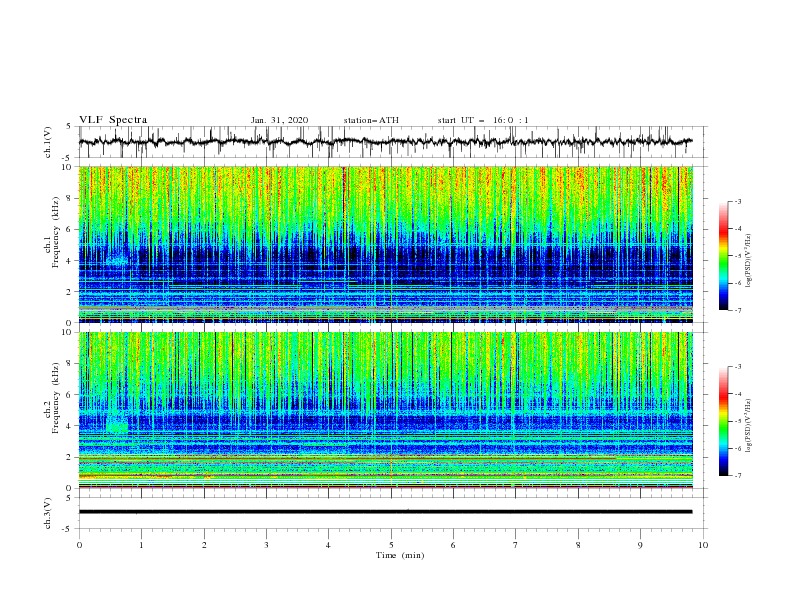Viewport: 792px width, 612px height.
Task: Click the 6 kHz tick of ch.2 spectrogram
Action: coord(71,395)
